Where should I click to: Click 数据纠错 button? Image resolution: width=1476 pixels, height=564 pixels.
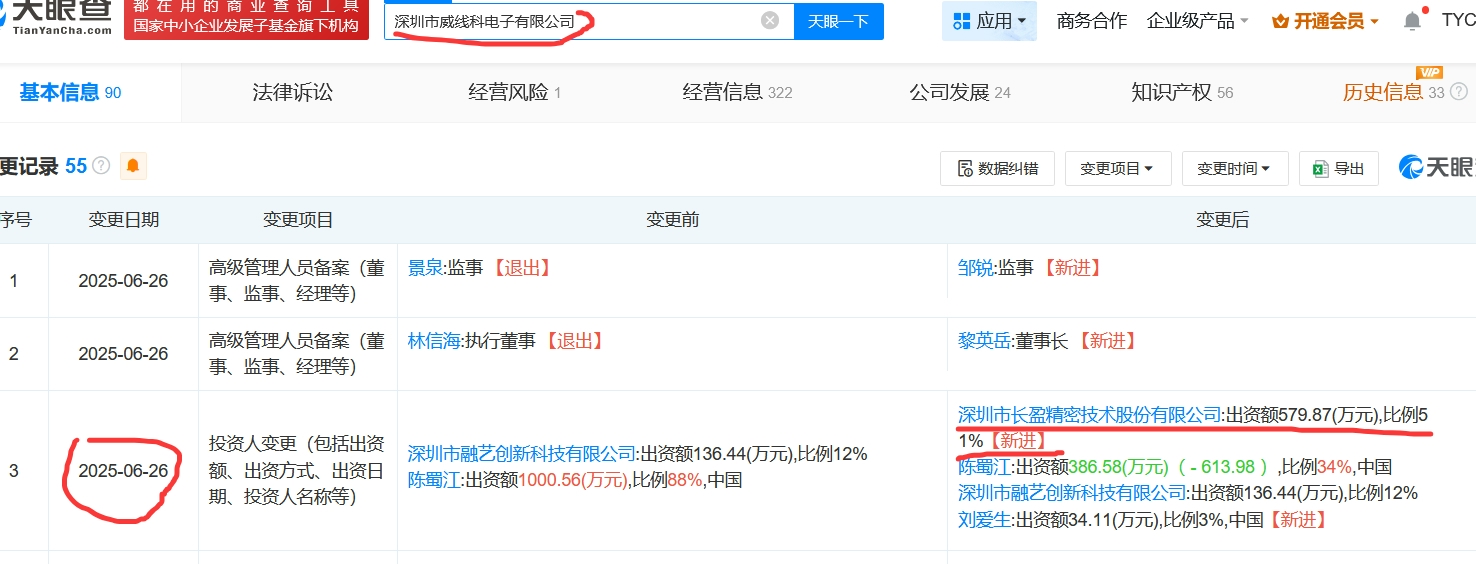click(x=997, y=169)
